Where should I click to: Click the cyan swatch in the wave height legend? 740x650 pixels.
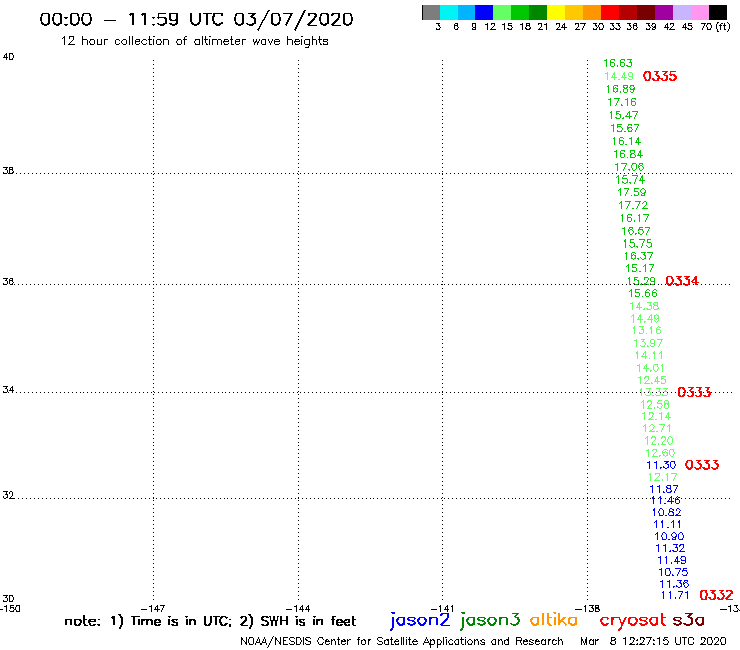[x=449, y=13]
